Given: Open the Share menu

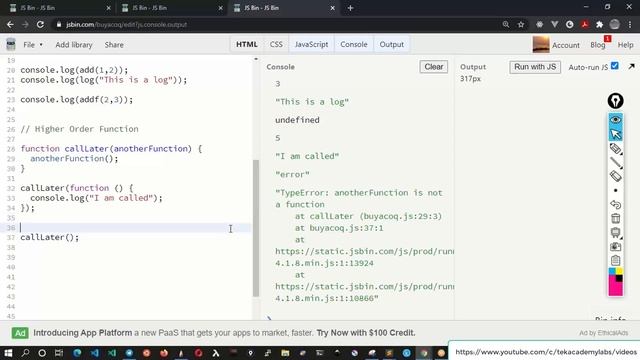Looking at the screenshot, I should coord(114,45).
